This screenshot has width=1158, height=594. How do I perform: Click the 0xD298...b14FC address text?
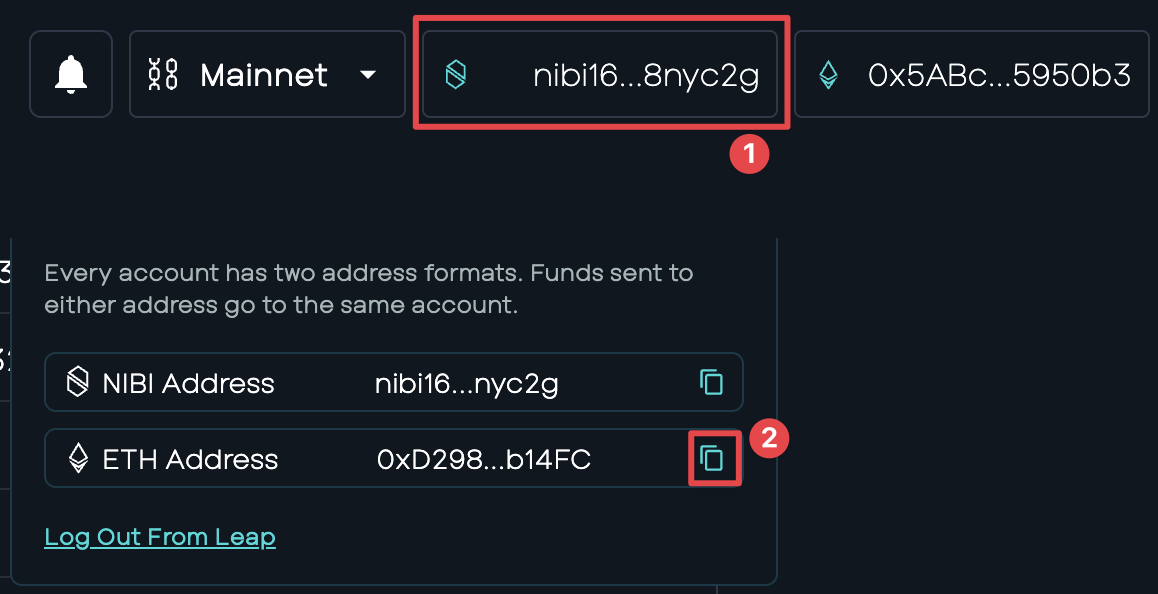point(484,459)
